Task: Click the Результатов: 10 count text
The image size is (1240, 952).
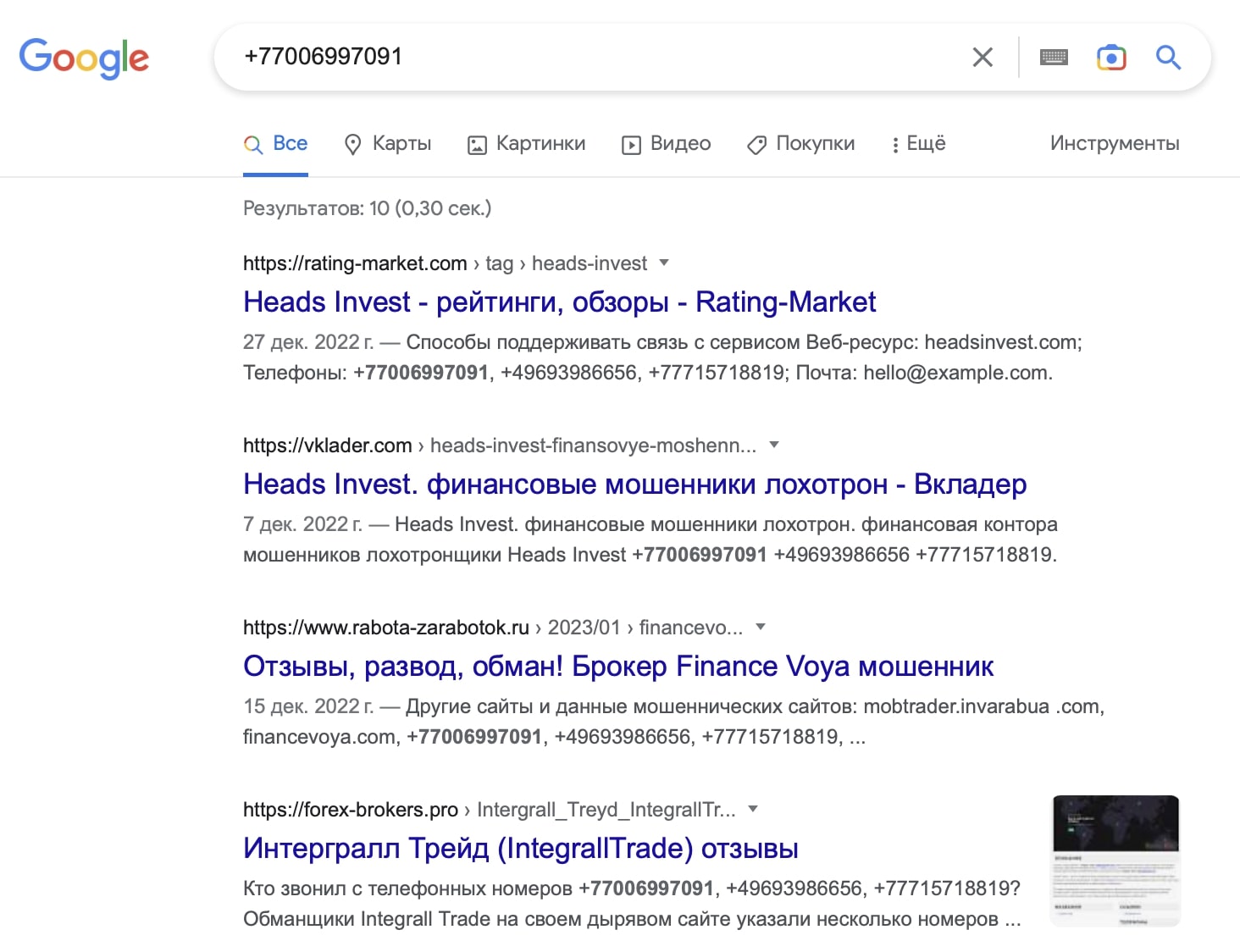Action: pos(367,208)
